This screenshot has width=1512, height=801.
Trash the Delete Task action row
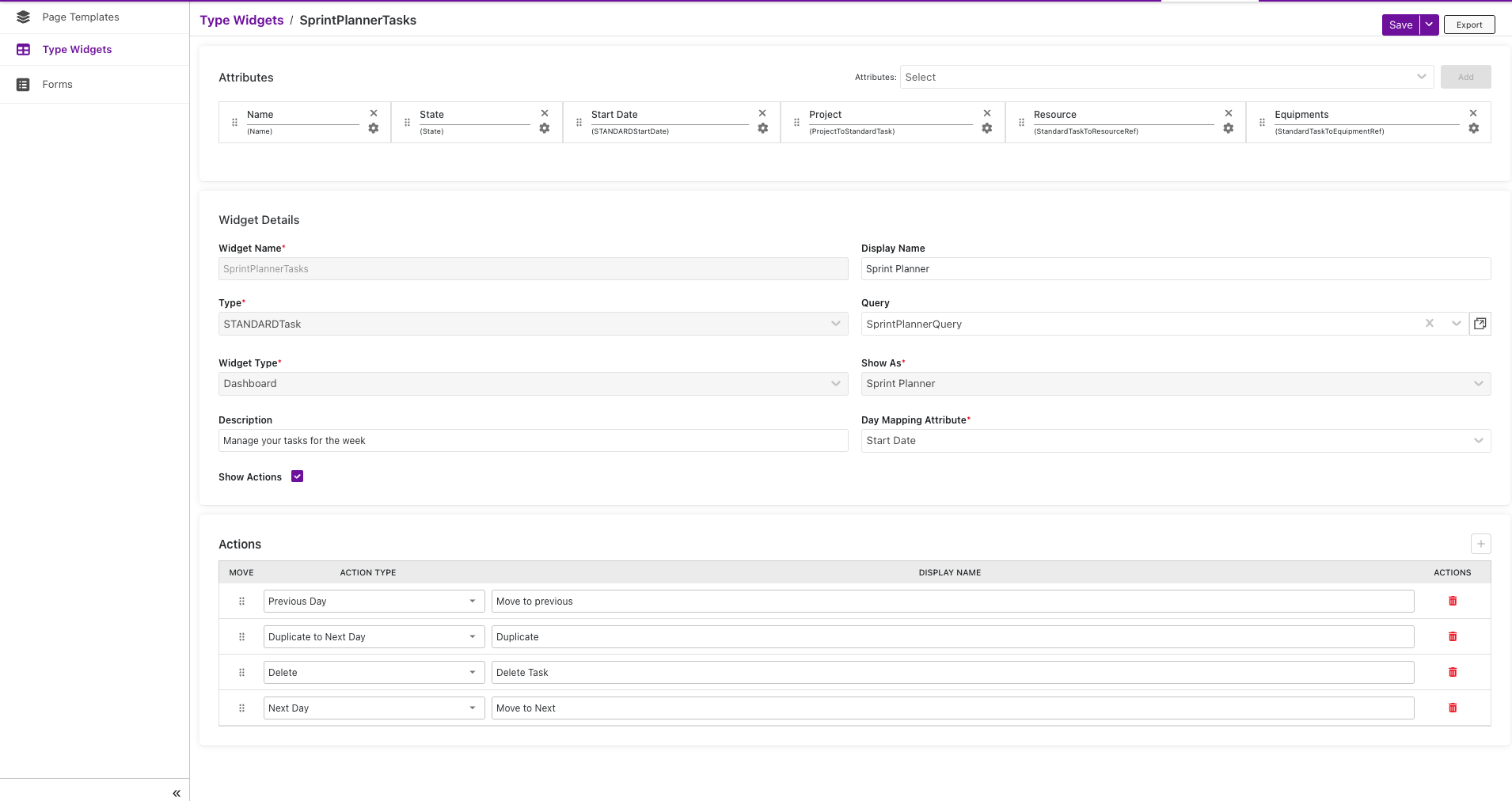[1453, 672]
